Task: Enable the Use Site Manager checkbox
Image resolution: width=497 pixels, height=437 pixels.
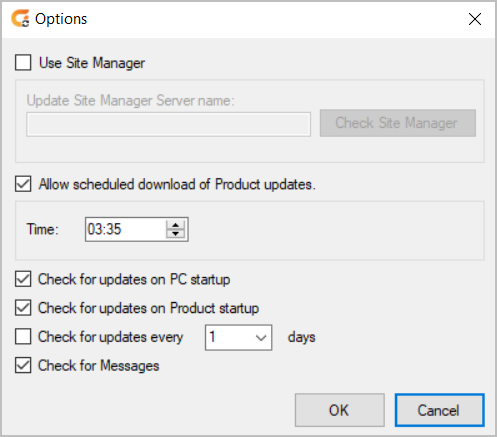Action: [23, 63]
